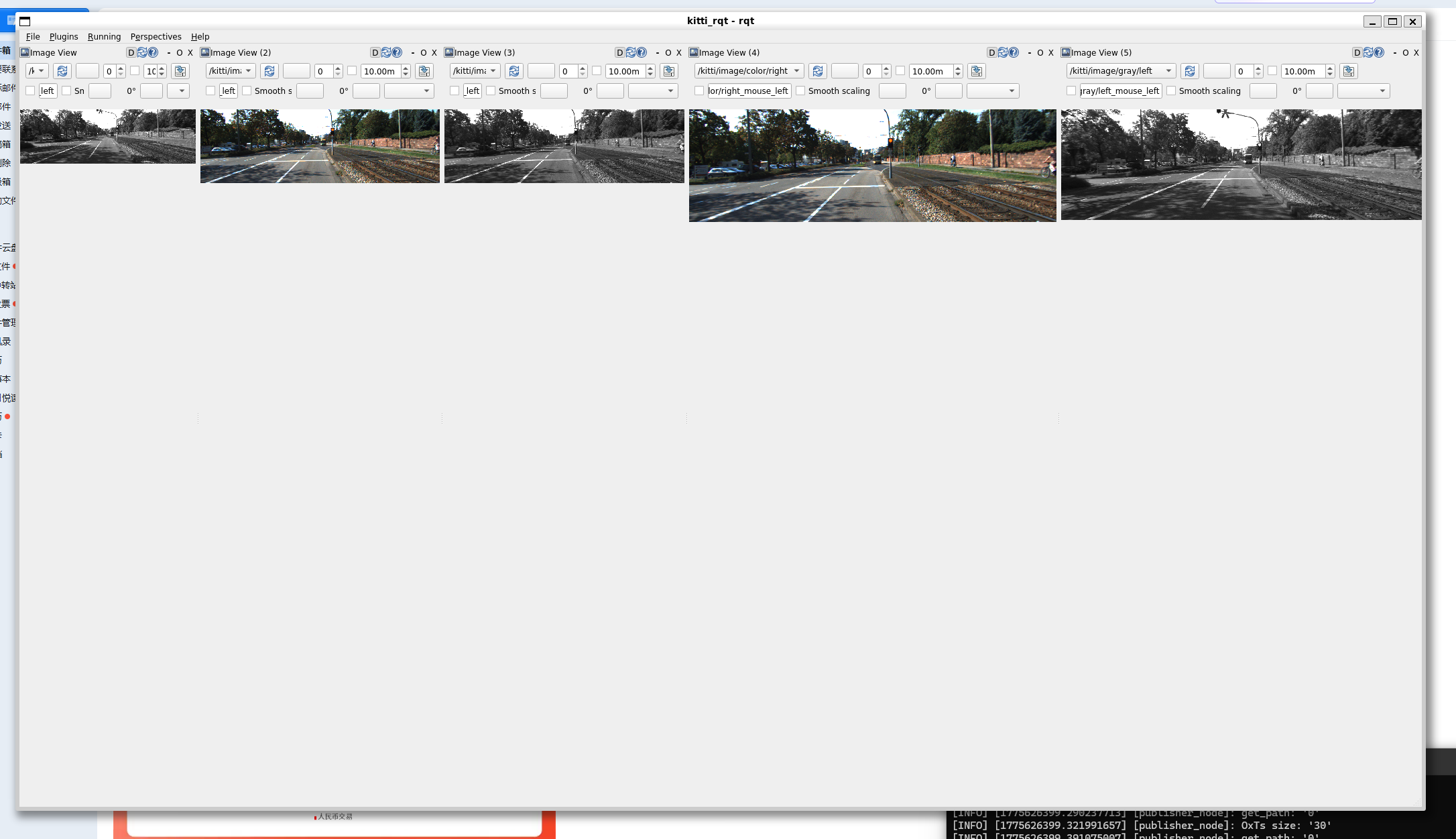Screen dimensions: 1456x839
Task: Reload the first Image View plugin
Action: [142, 52]
